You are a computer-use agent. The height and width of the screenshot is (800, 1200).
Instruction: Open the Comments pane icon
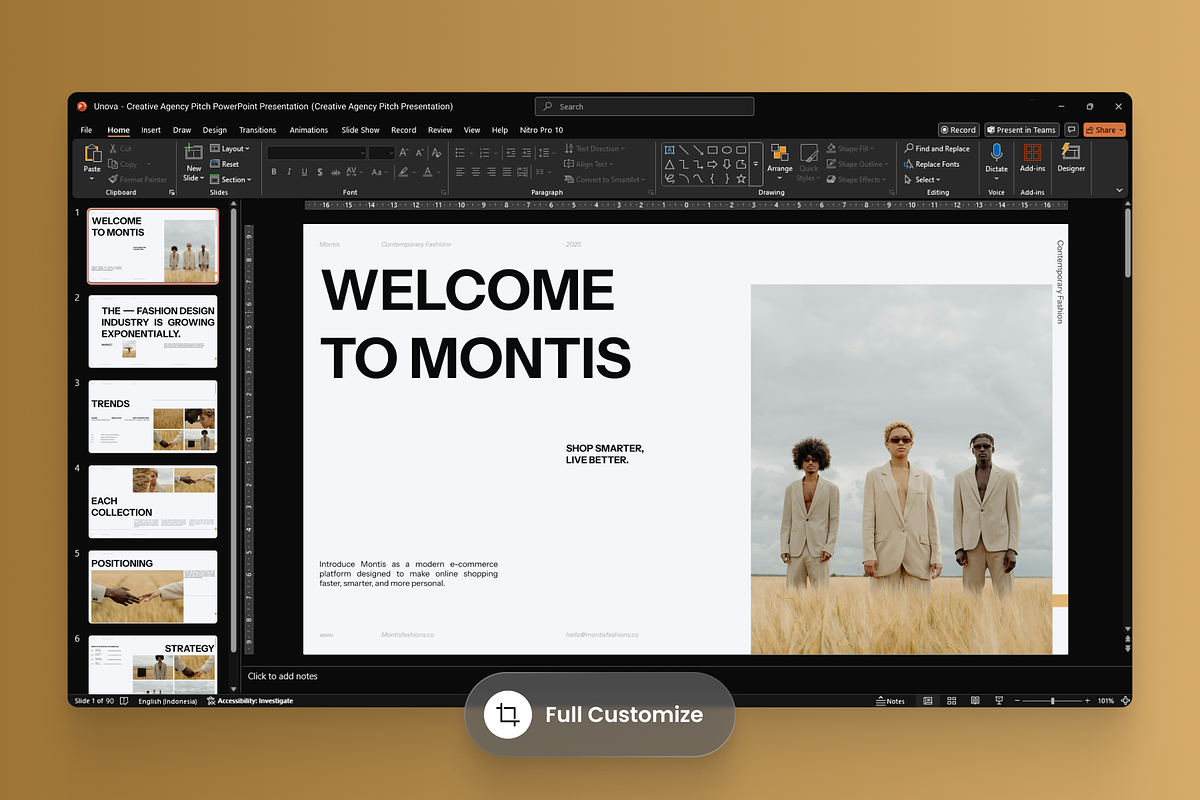[1071, 130]
